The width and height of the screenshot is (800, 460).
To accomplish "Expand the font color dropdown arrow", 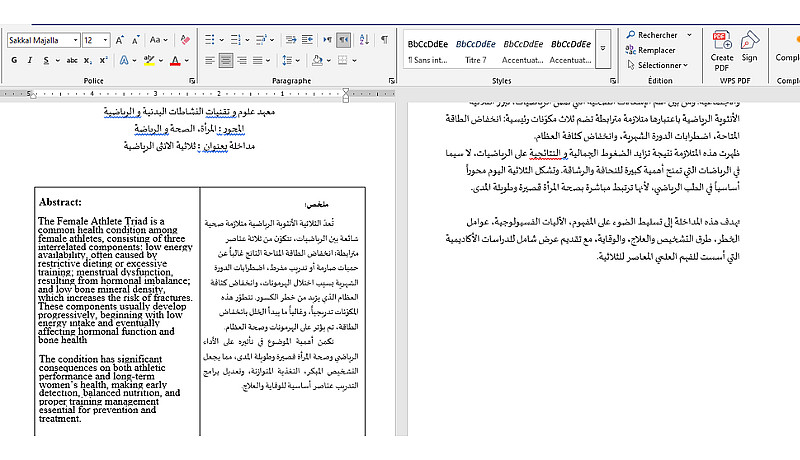I will pos(187,60).
